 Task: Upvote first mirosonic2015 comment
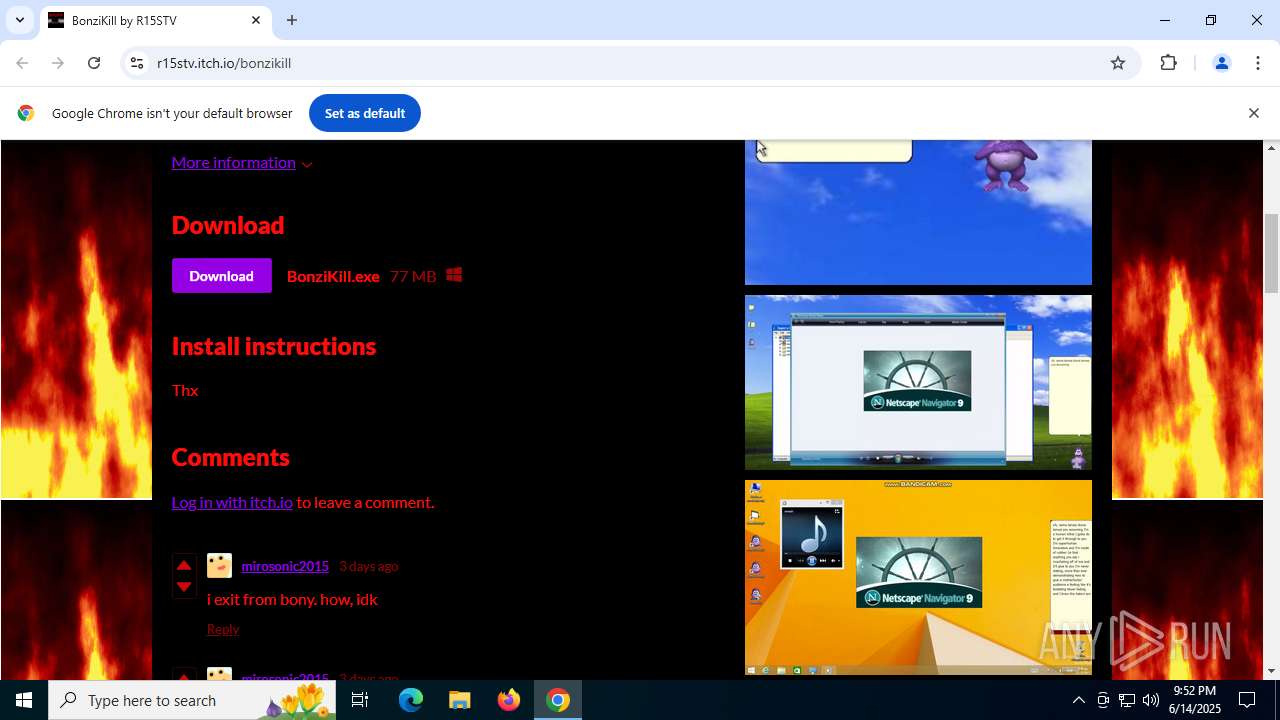point(184,565)
